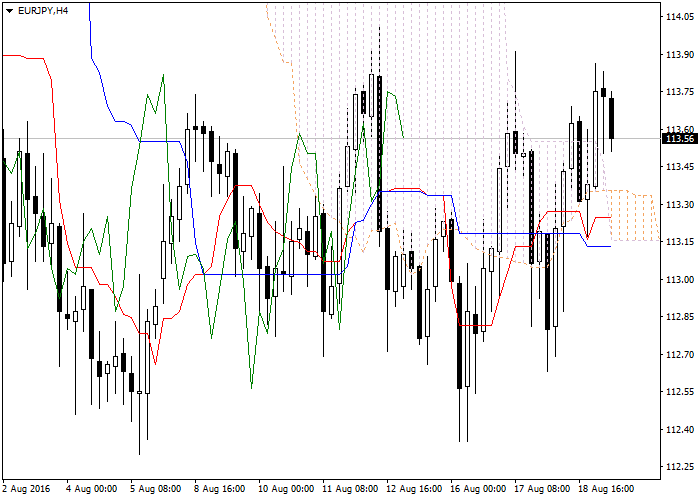Click the current price label 113.56
The height and width of the screenshot is (500, 700).
[x=680, y=139]
